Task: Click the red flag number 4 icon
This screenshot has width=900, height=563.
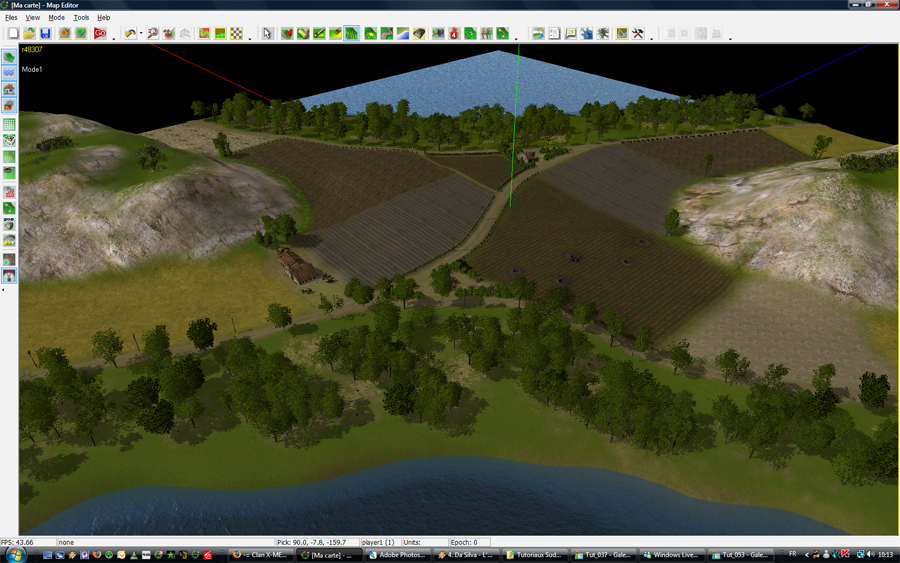Action: (454, 33)
